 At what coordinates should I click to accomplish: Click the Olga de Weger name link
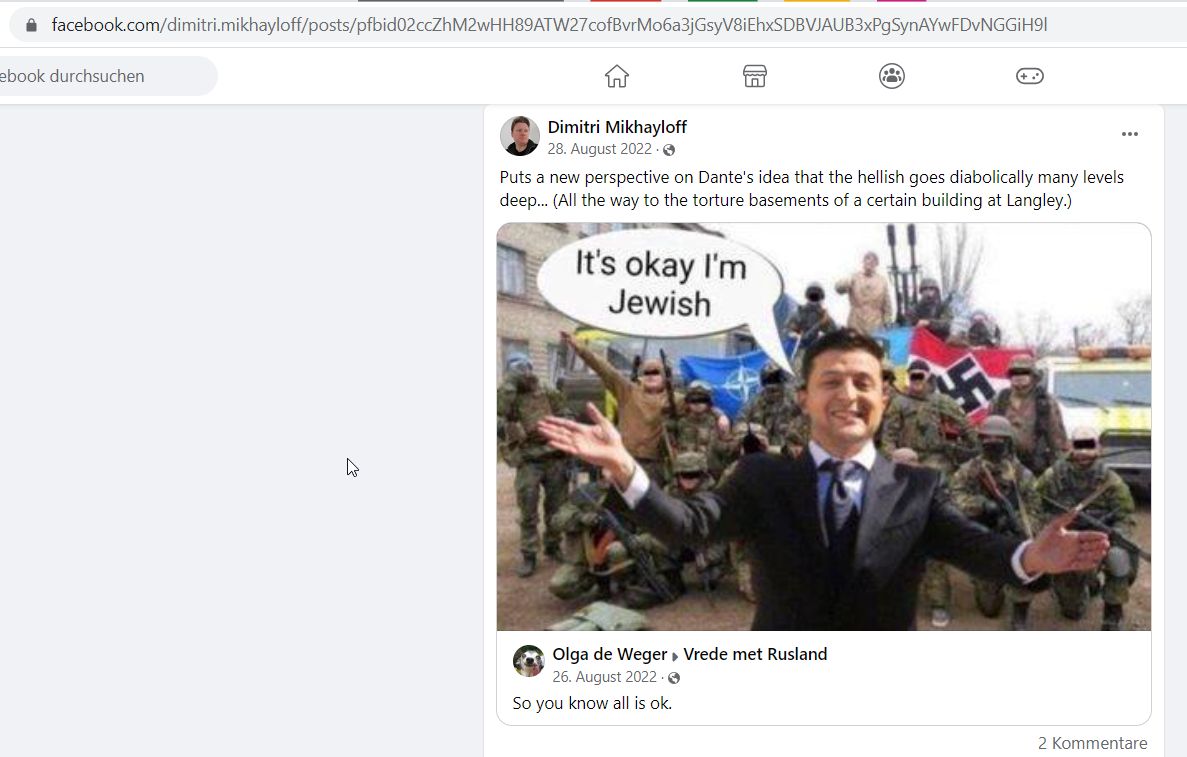(x=609, y=654)
